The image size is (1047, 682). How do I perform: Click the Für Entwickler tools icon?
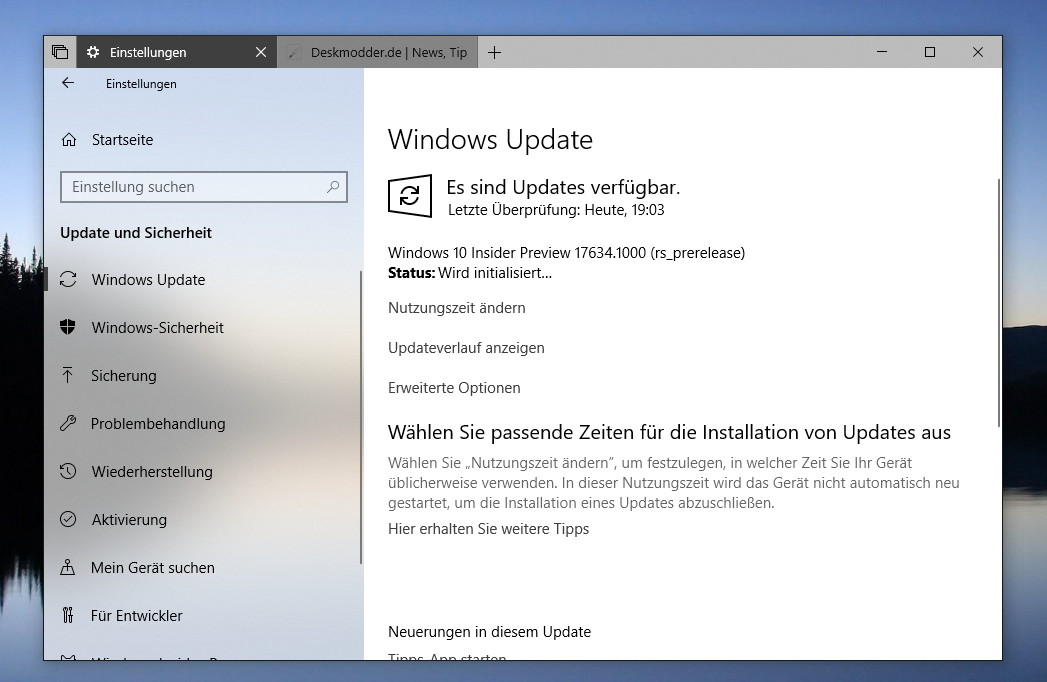coord(67,615)
